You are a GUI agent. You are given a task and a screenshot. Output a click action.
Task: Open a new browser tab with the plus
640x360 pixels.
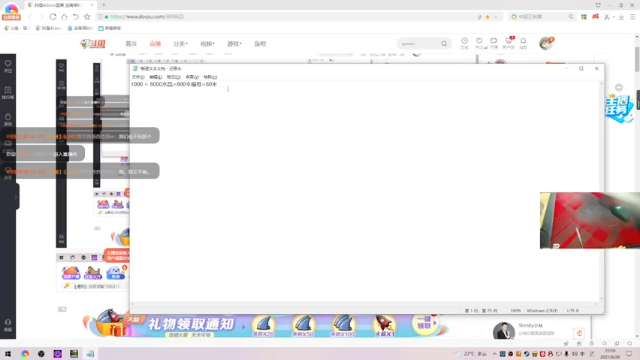tap(104, 5)
